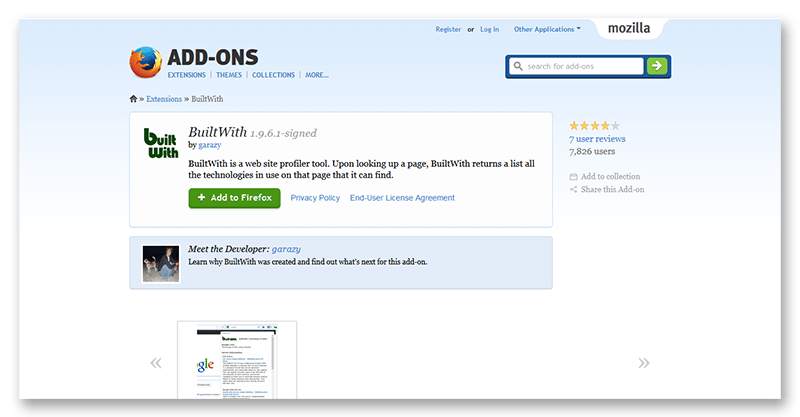The image size is (800, 417).
Task: Click the Share this Add-on icon
Action: pyautogui.click(x=573, y=189)
